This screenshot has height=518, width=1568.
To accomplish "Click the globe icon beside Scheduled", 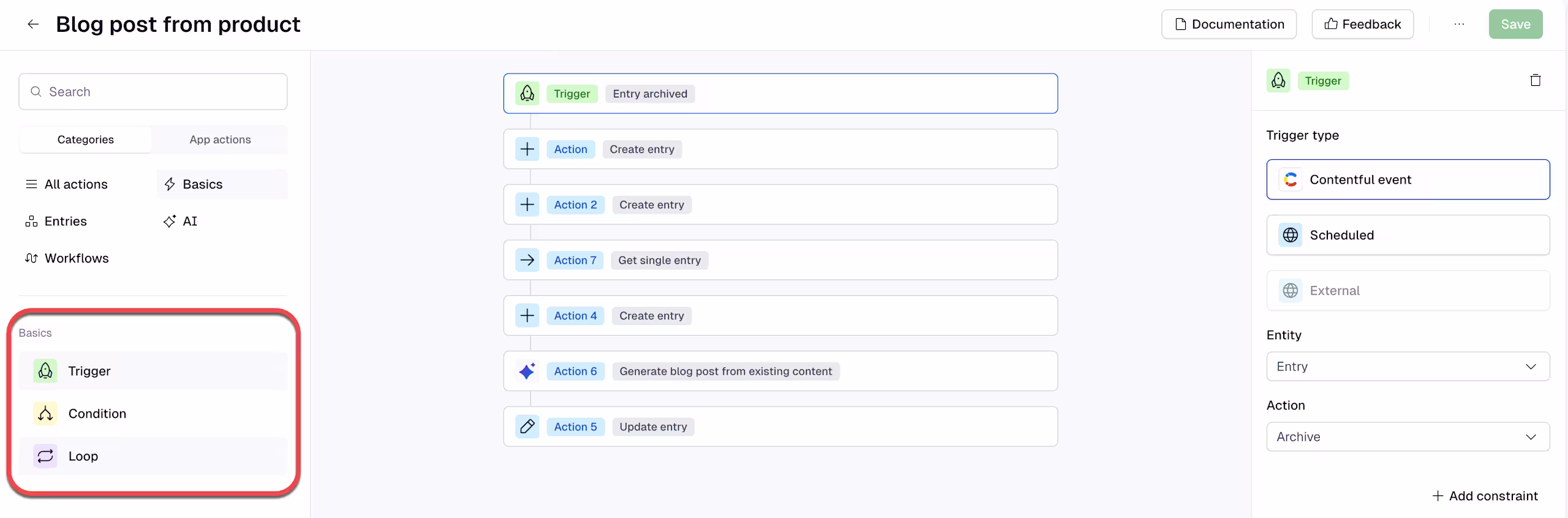I will click(1291, 235).
